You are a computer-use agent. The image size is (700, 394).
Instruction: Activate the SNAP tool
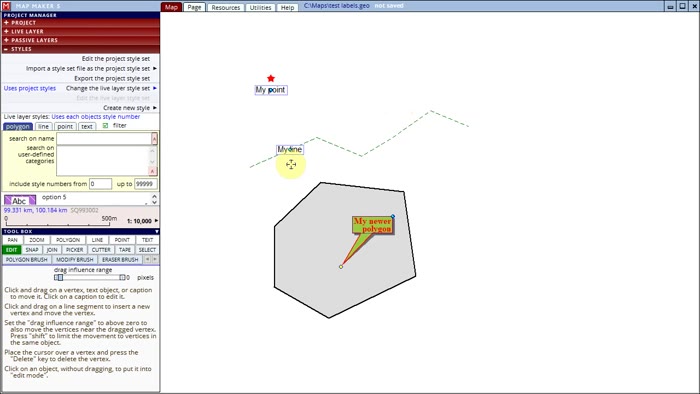coord(32,250)
